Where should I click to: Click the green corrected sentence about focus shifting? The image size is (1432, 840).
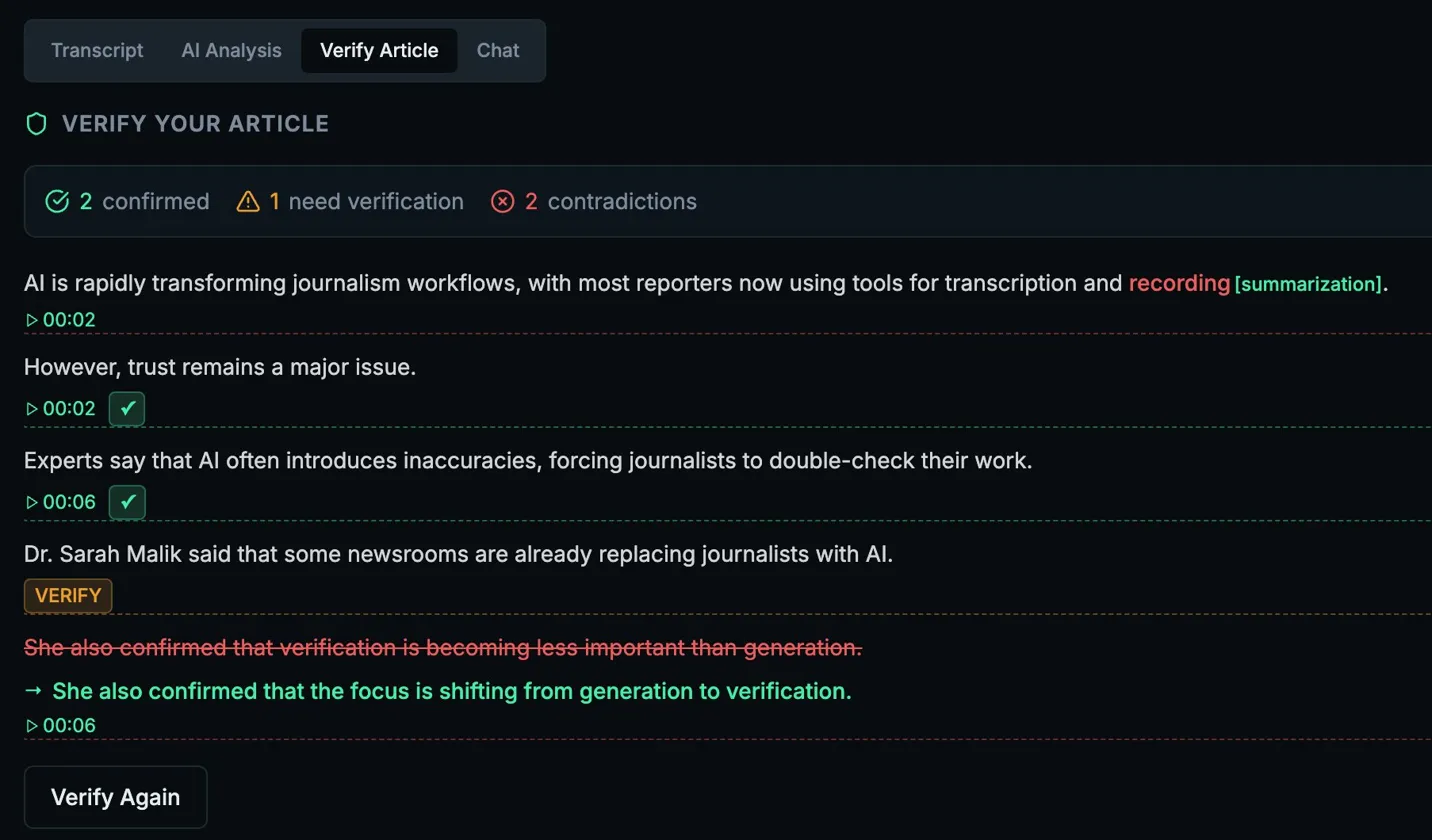pos(451,691)
